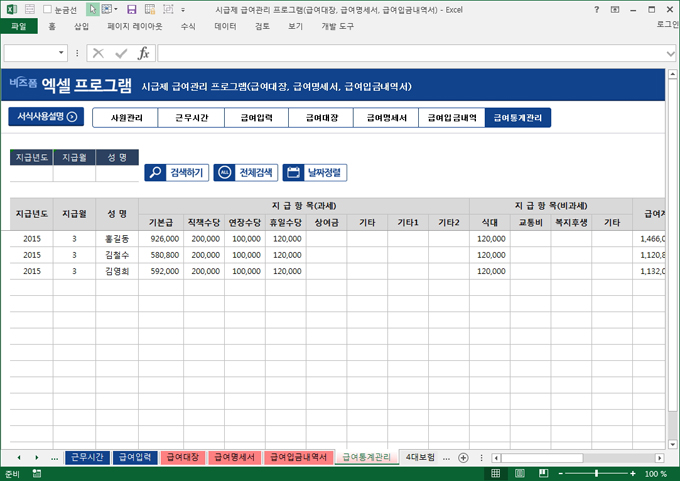Click the 서식사용설명 help button
This screenshot has width=680, height=481.
[x=46, y=117]
